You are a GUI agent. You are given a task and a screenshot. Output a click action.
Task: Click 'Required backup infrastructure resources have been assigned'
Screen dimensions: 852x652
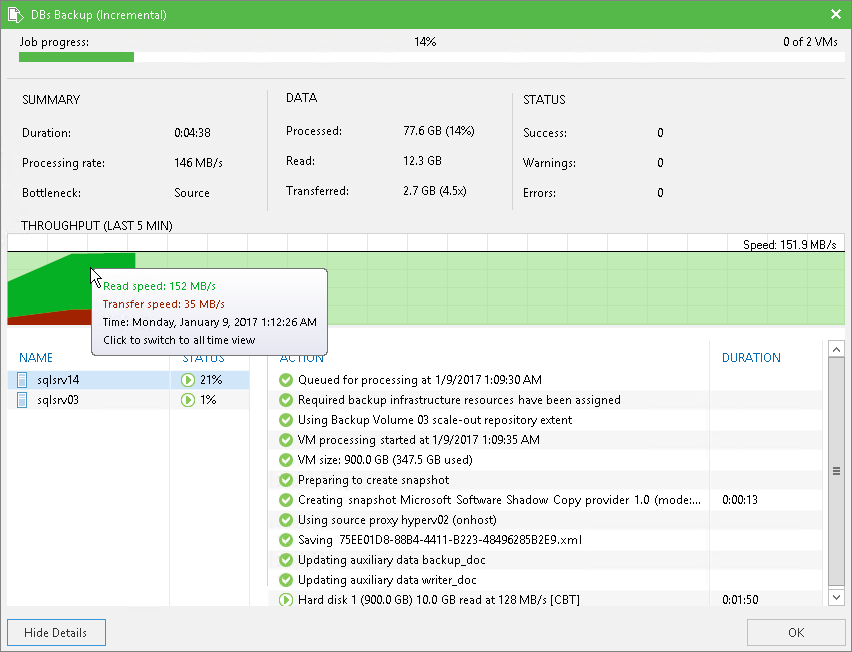click(459, 400)
